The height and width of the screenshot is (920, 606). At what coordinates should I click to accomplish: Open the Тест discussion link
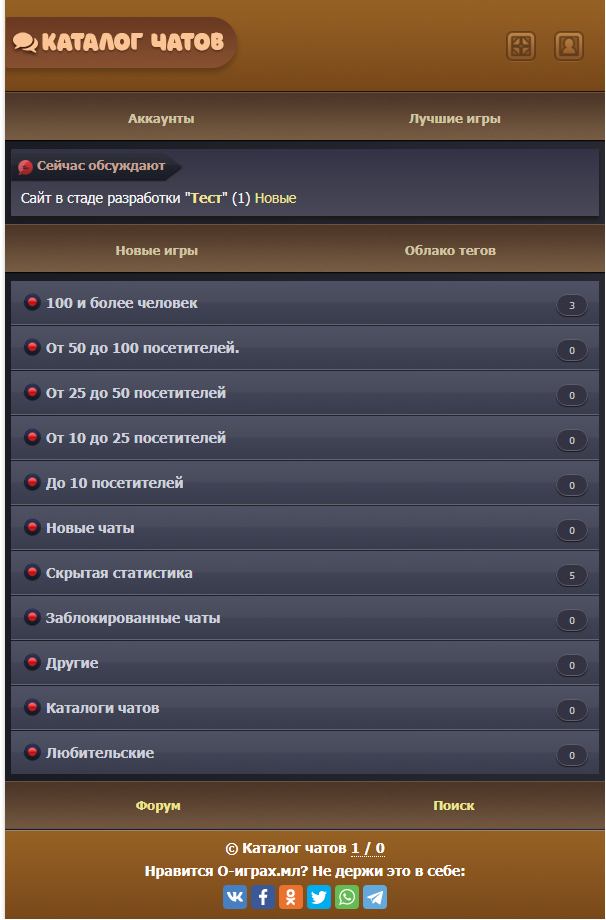(206, 198)
